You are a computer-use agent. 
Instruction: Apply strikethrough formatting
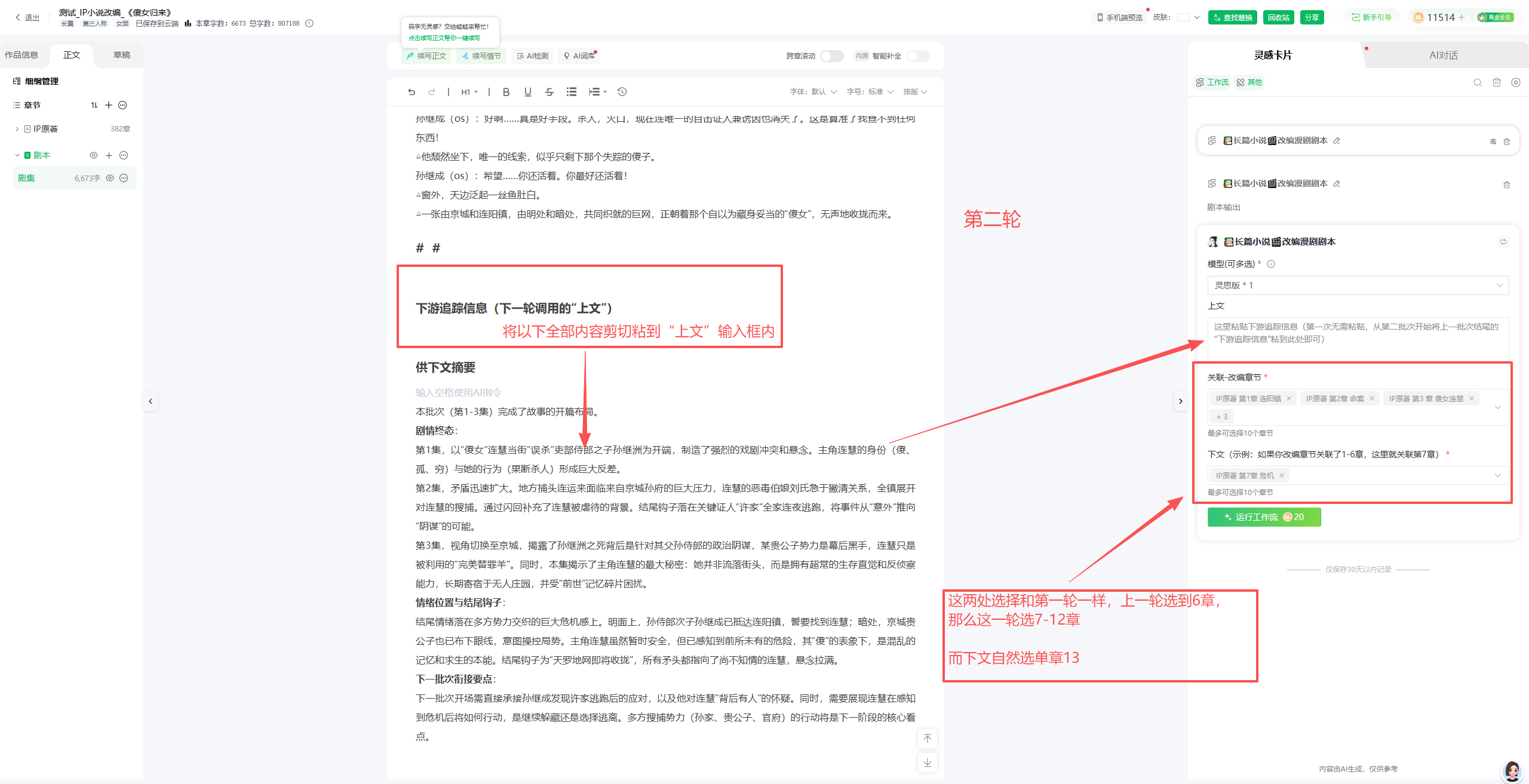click(x=549, y=92)
